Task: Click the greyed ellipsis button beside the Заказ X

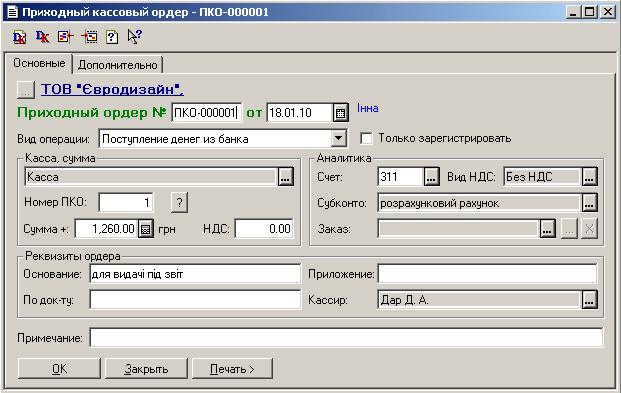Action: coord(569,229)
